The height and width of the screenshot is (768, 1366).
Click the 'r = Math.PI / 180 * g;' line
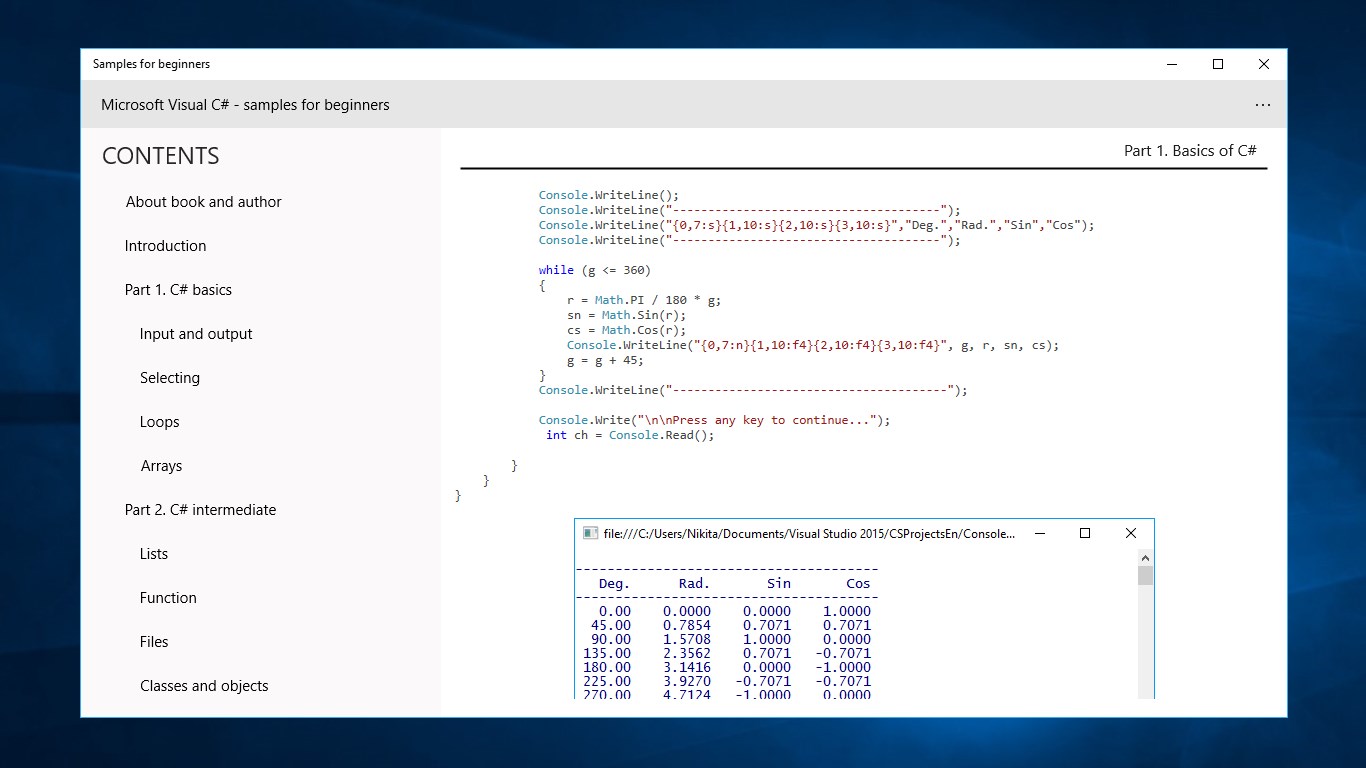point(644,300)
